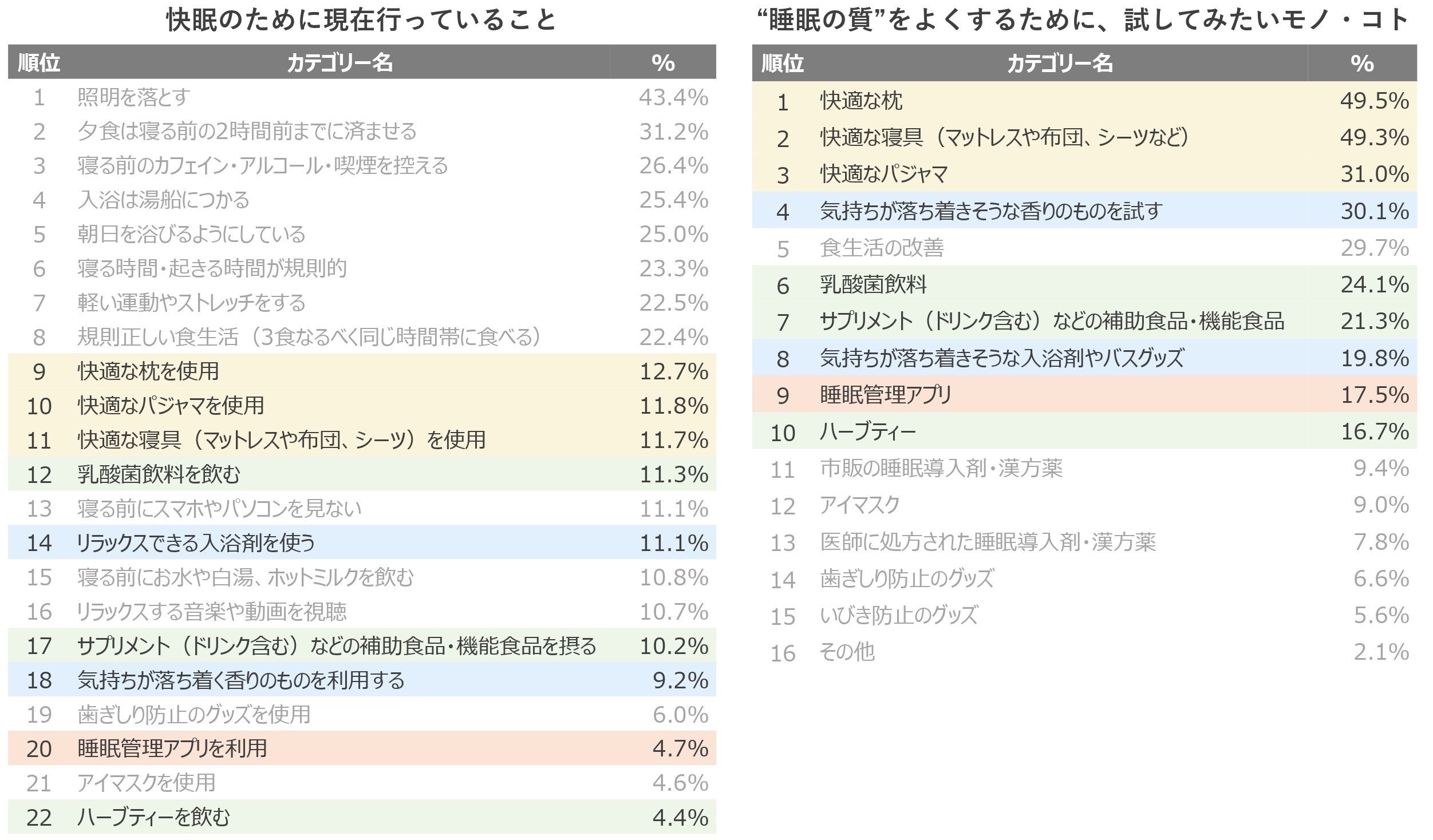The image size is (1433, 840).
Task: Click the その他 row
Action: click(1084, 652)
